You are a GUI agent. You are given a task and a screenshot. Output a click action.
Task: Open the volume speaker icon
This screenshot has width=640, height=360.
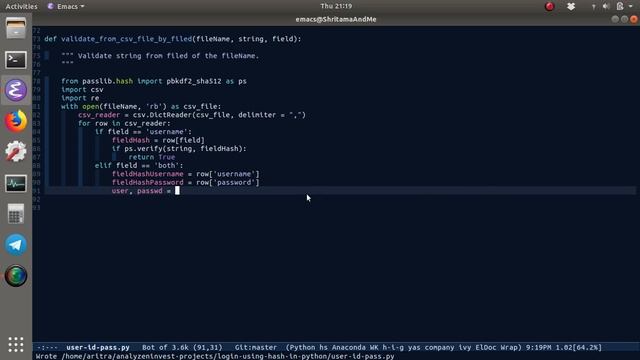(606, 6)
